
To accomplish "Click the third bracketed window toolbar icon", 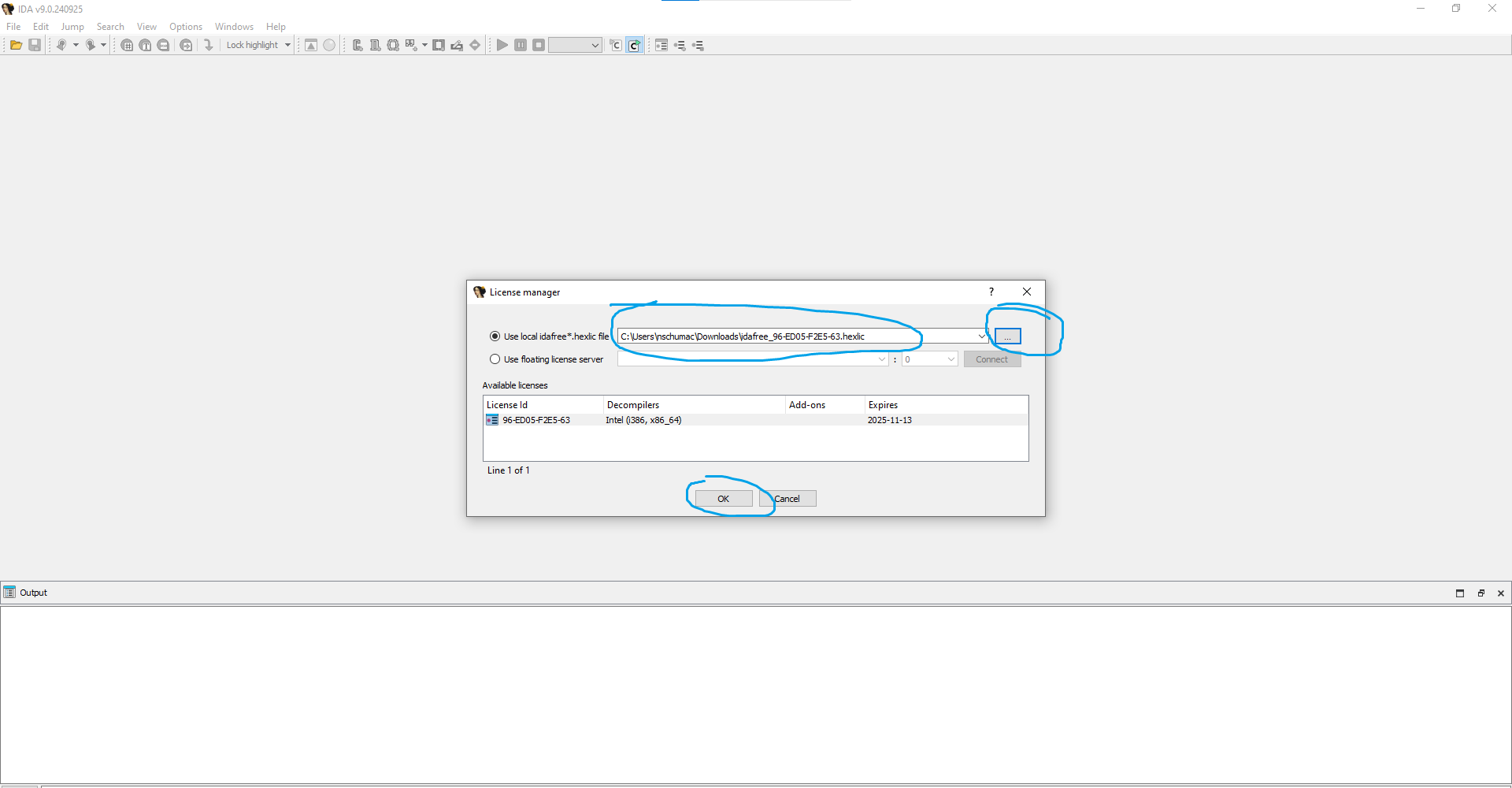I will (x=393, y=45).
